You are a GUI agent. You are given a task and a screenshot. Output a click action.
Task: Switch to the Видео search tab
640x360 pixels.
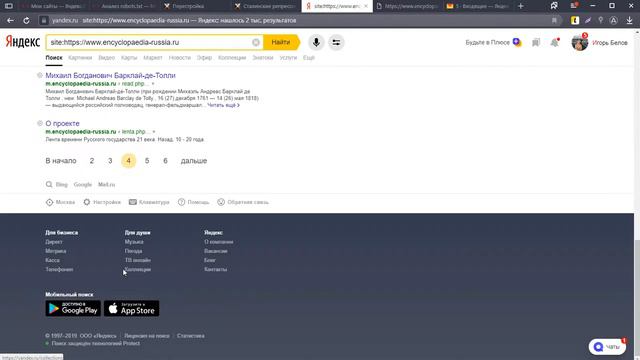point(107,58)
